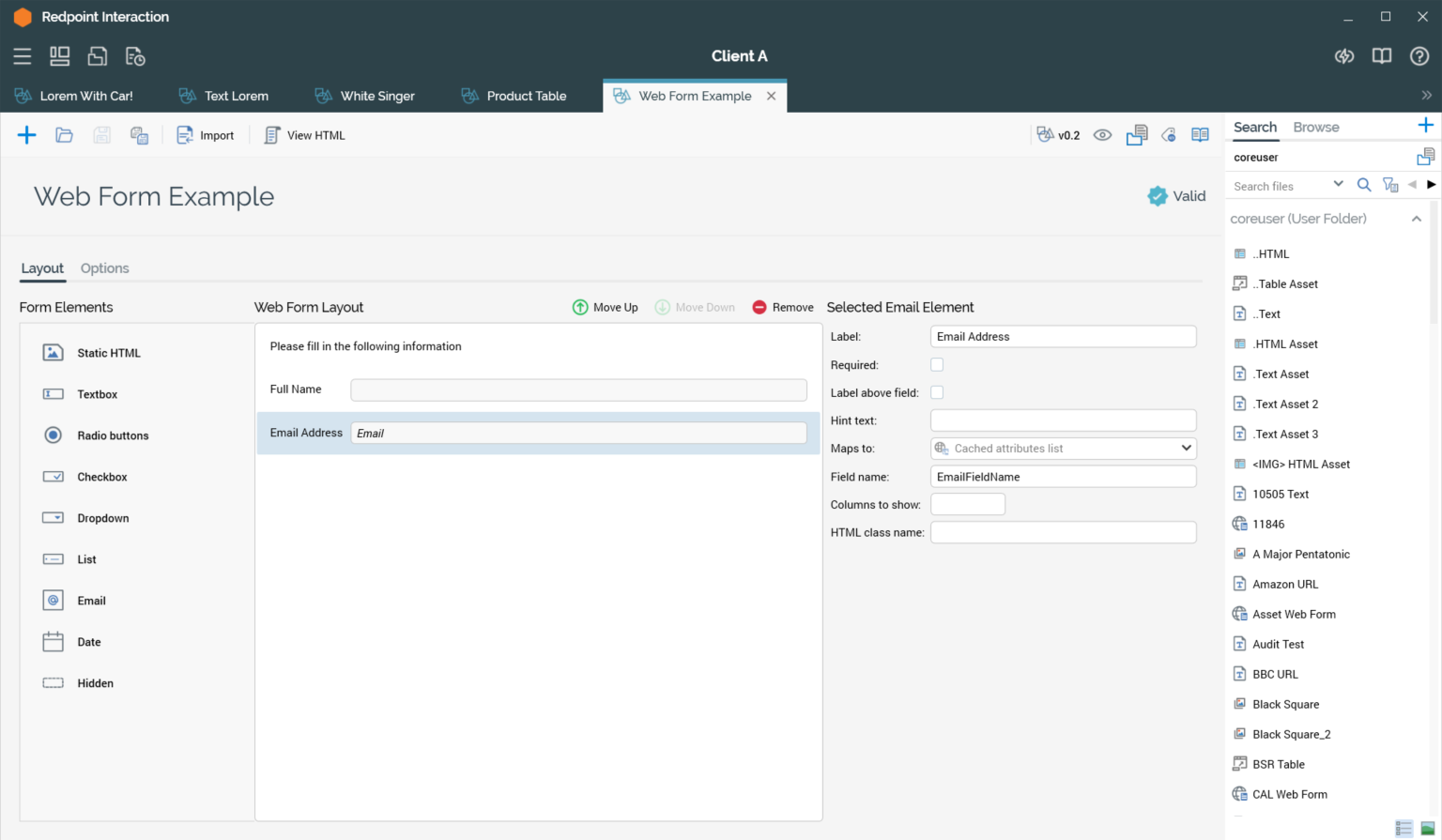This screenshot has width=1442, height=840.
Task: Click the Remove button
Action: (x=783, y=307)
